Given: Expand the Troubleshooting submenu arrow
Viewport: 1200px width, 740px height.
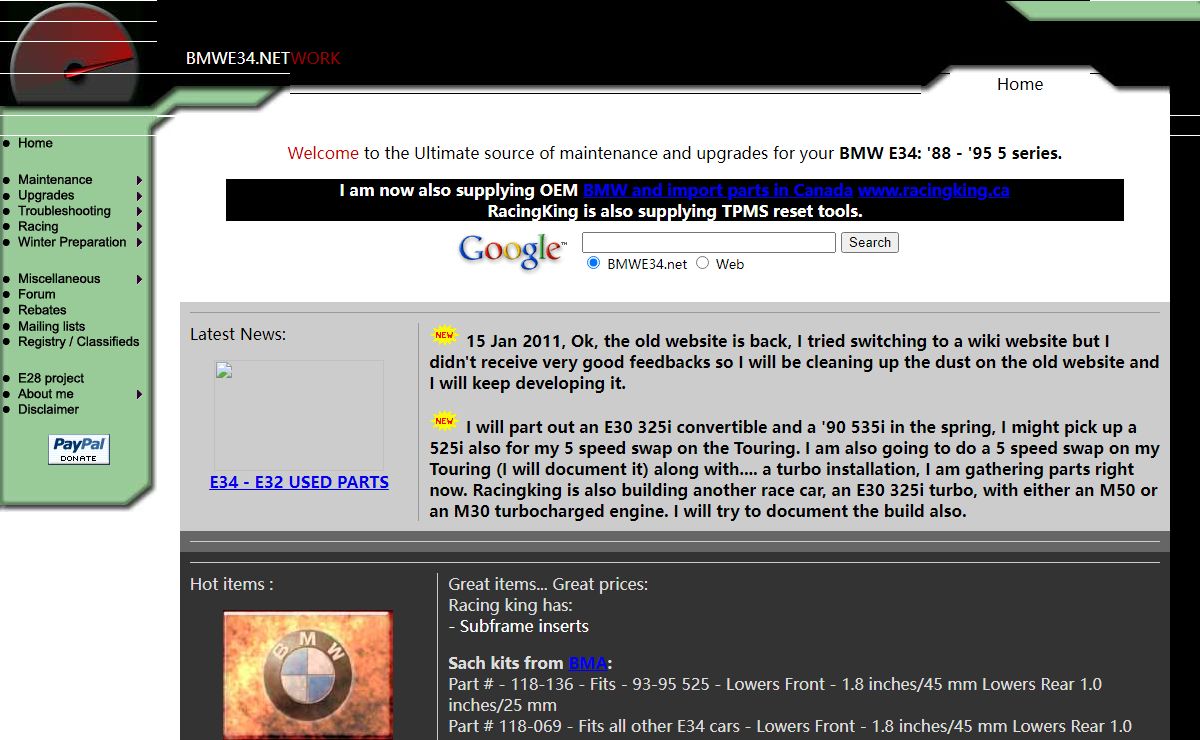Looking at the screenshot, I should [140, 211].
